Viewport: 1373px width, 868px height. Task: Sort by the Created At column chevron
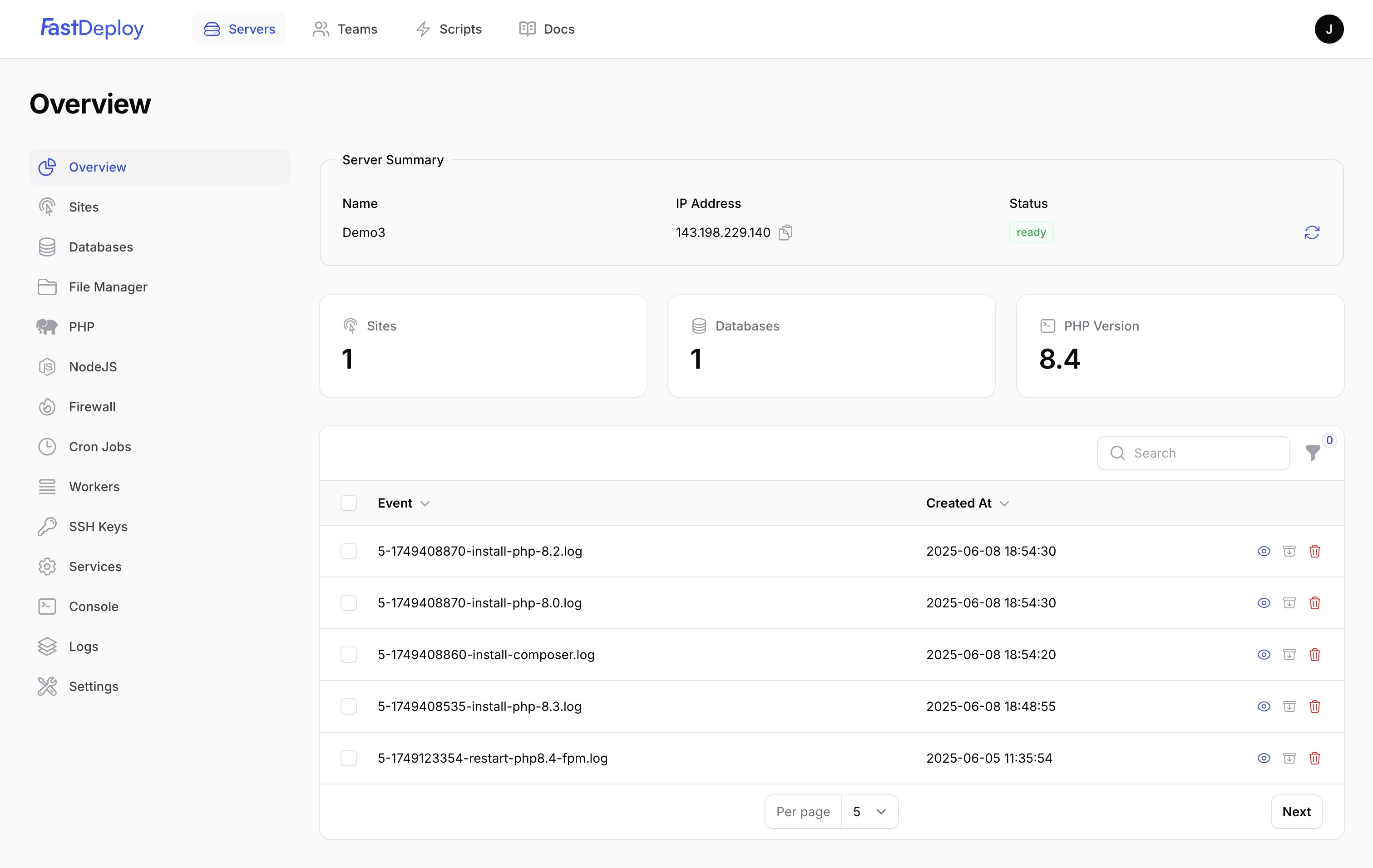point(1005,504)
